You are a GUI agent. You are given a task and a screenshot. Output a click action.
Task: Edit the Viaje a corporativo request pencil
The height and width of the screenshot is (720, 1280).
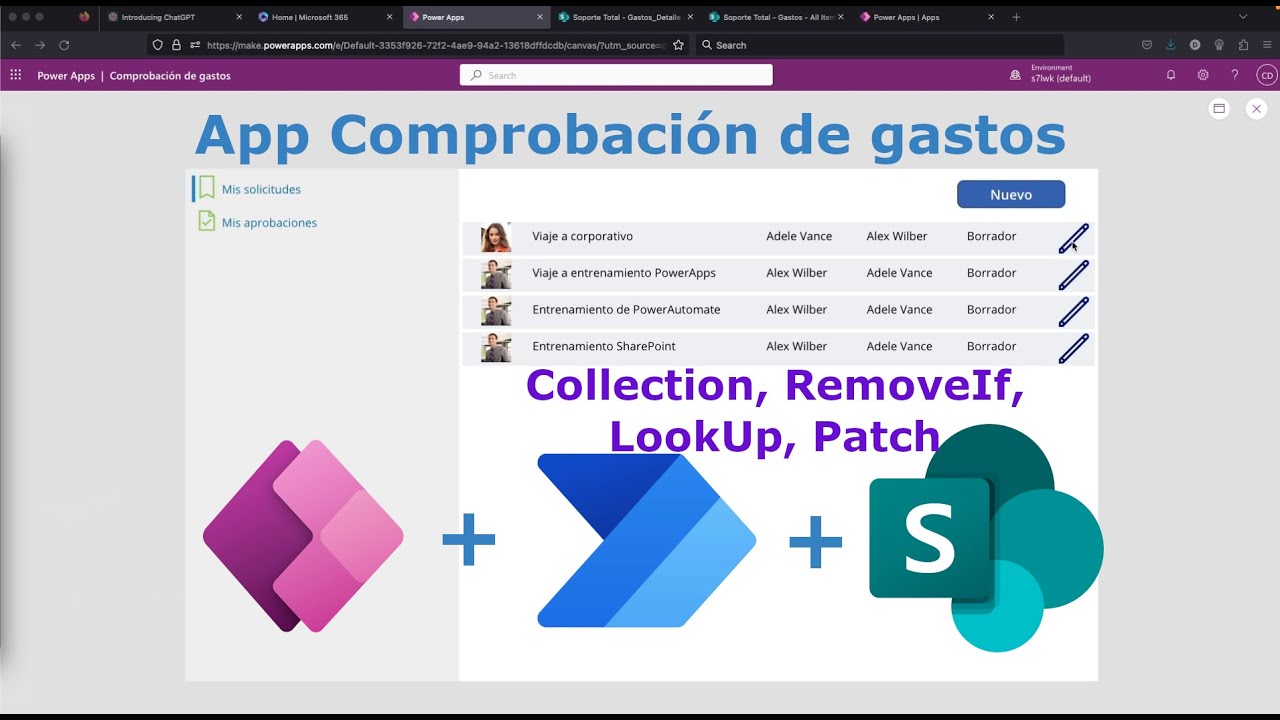(x=1073, y=238)
